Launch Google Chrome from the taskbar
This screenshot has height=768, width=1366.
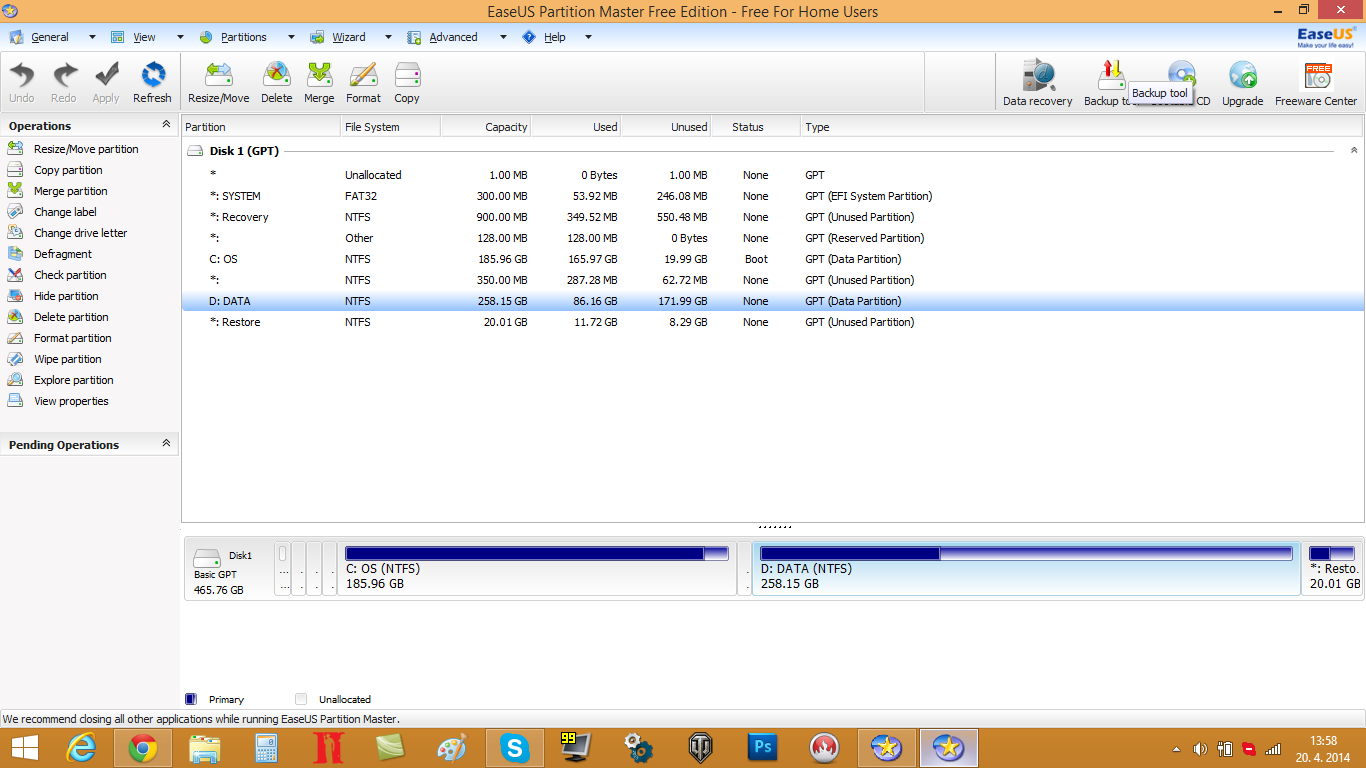143,747
